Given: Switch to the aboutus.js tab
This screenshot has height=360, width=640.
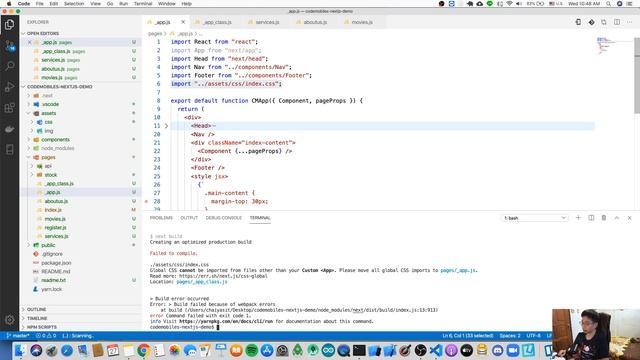Looking at the screenshot, I should pyautogui.click(x=315, y=22).
